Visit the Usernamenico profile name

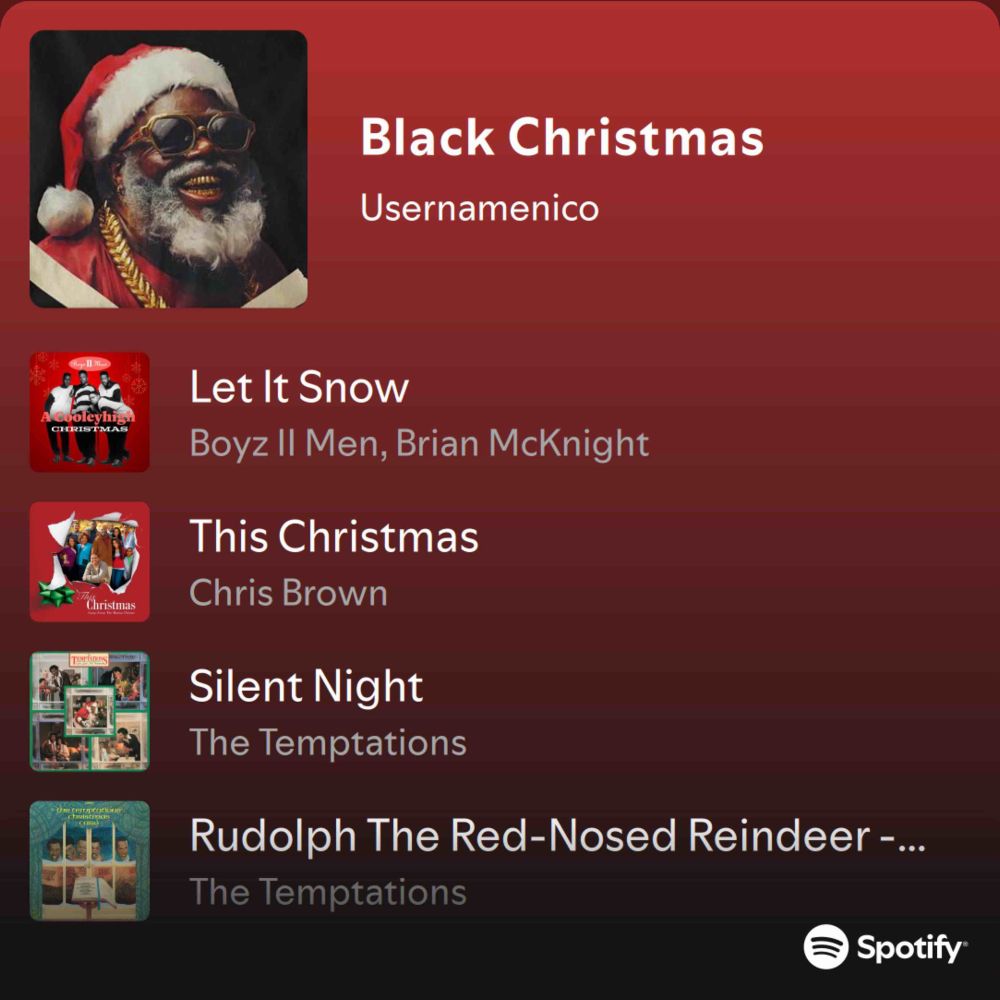pos(480,208)
